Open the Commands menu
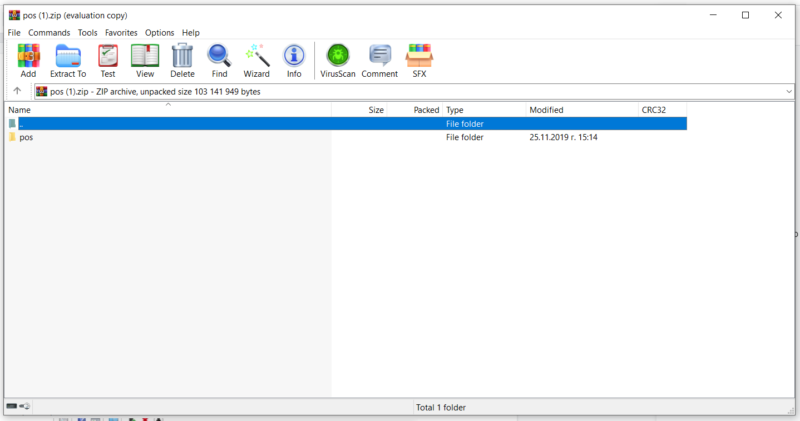 49,33
